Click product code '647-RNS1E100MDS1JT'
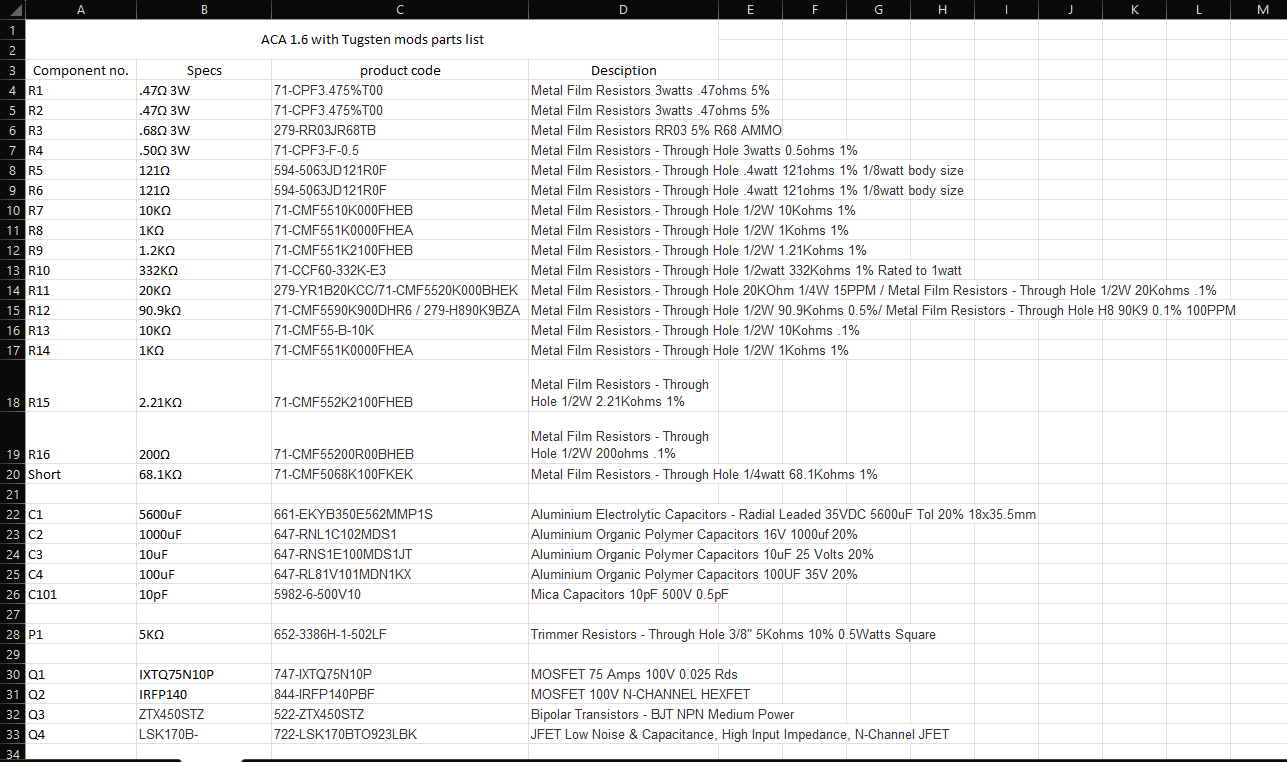 [x=400, y=554]
